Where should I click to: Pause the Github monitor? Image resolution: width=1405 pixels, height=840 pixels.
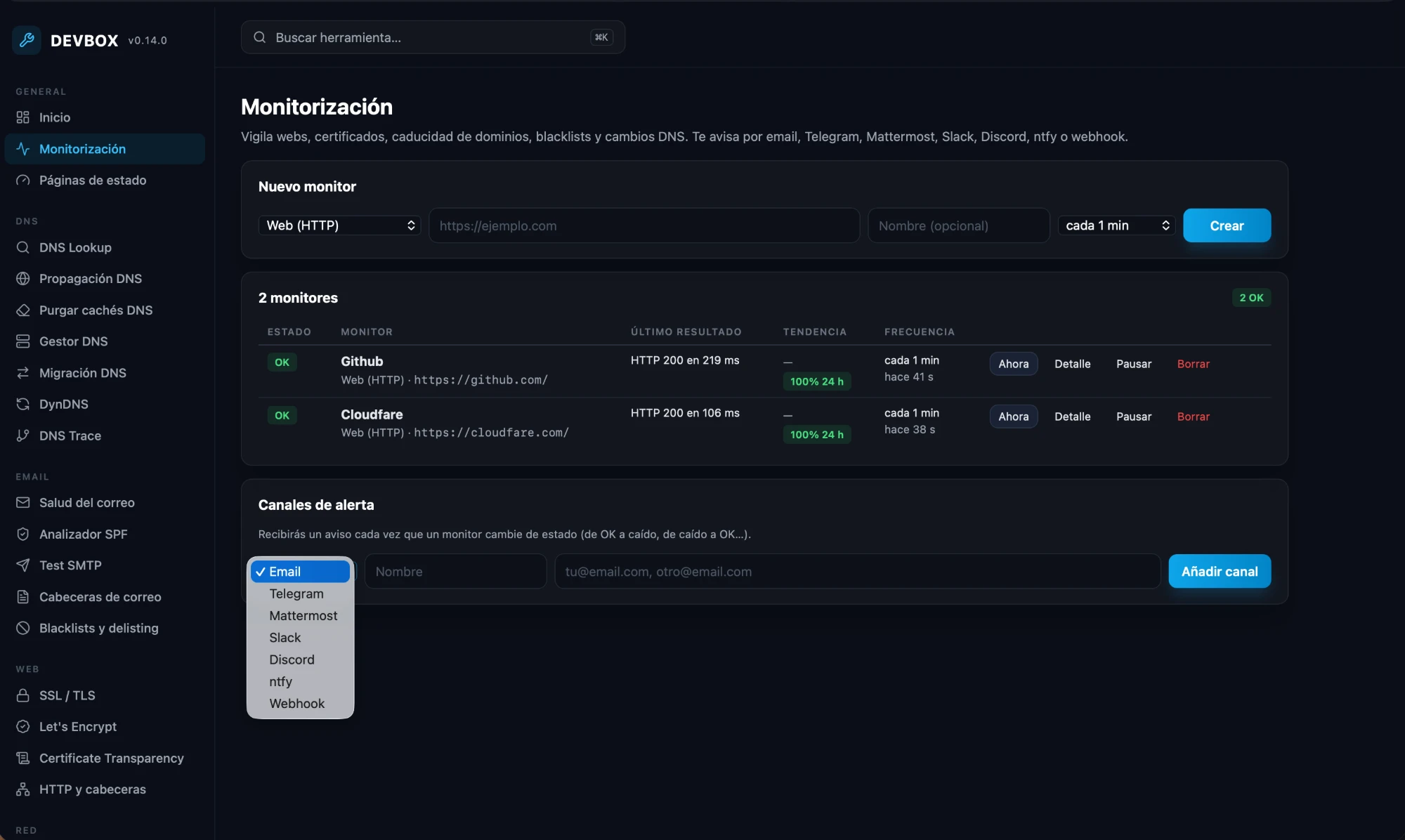1134,364
